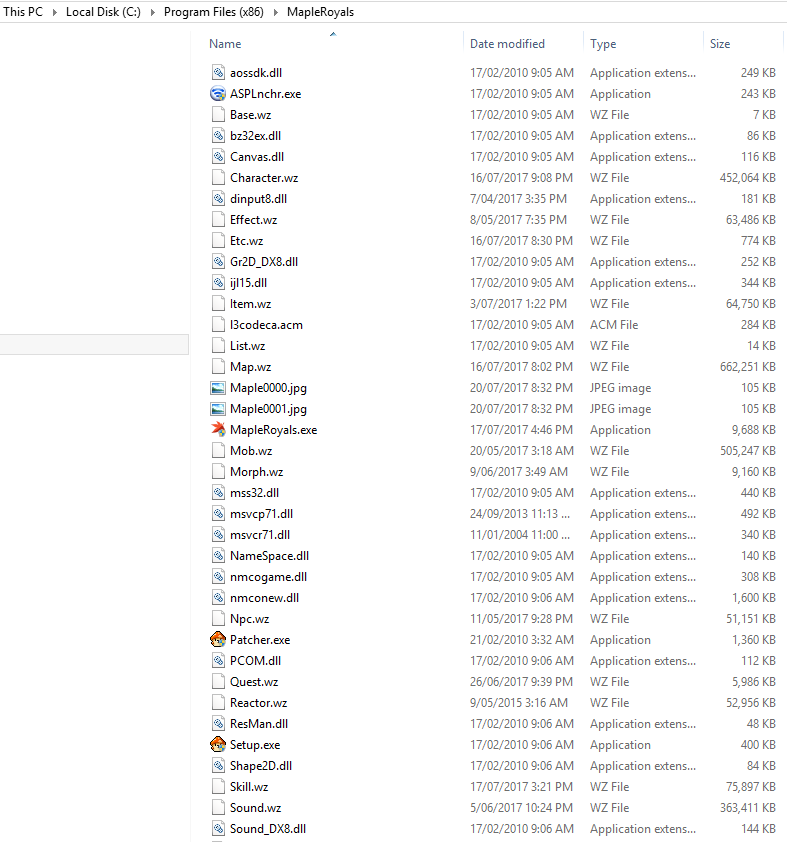Sort files by Name column header
This screenshot has height=842, width=787.
point(225,44)
